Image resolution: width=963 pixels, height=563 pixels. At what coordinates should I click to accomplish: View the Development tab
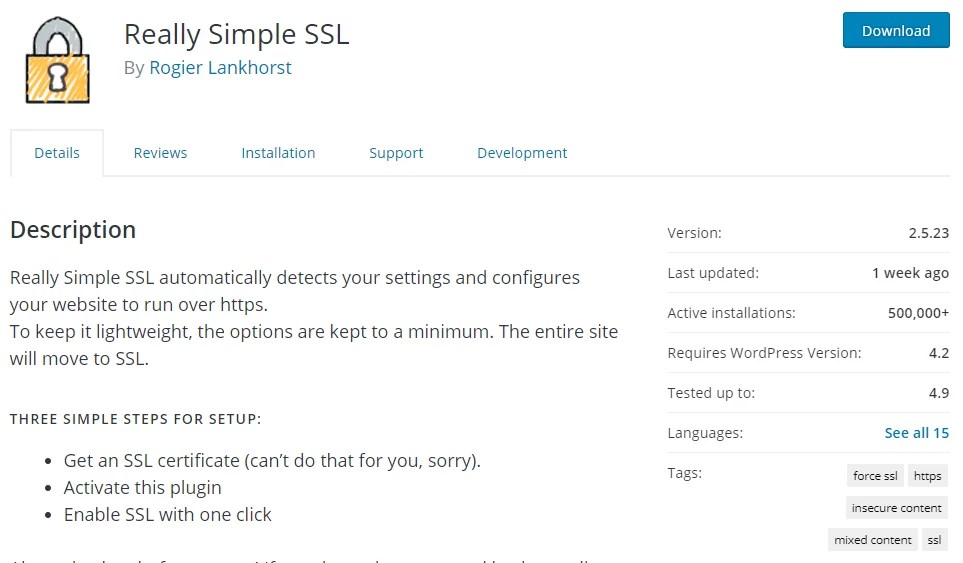(x=522, y=153)
